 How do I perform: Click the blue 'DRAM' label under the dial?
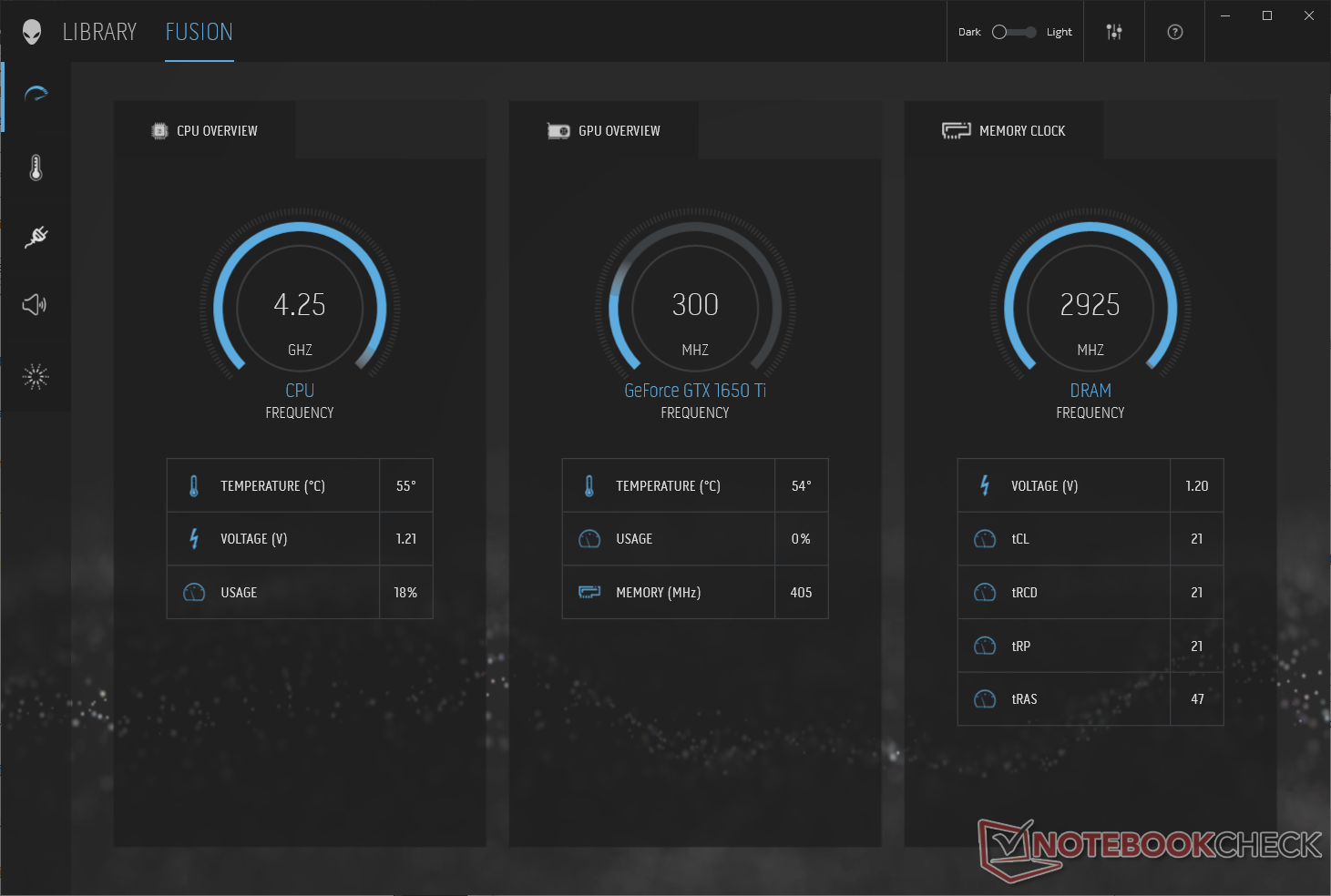pyautogui.click(x=1090, y=391)
